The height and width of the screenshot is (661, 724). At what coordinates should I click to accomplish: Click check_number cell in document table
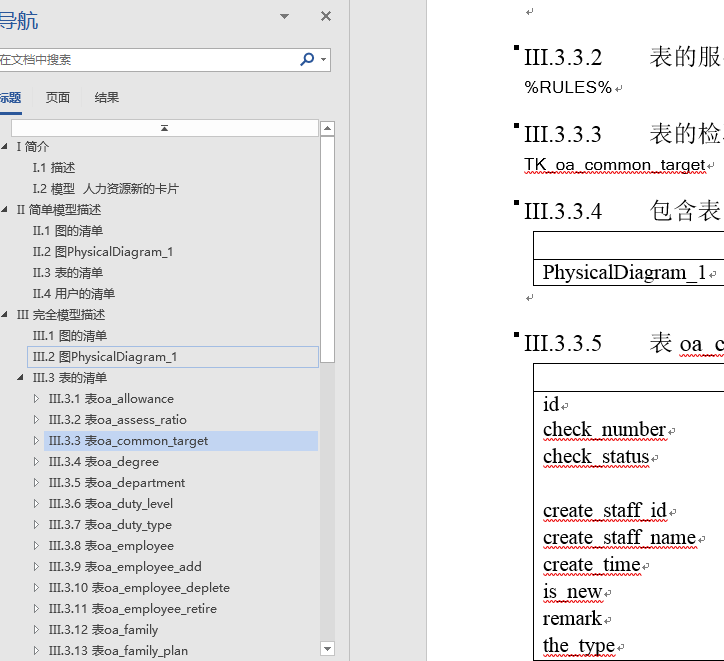click(x=604, y=430)
